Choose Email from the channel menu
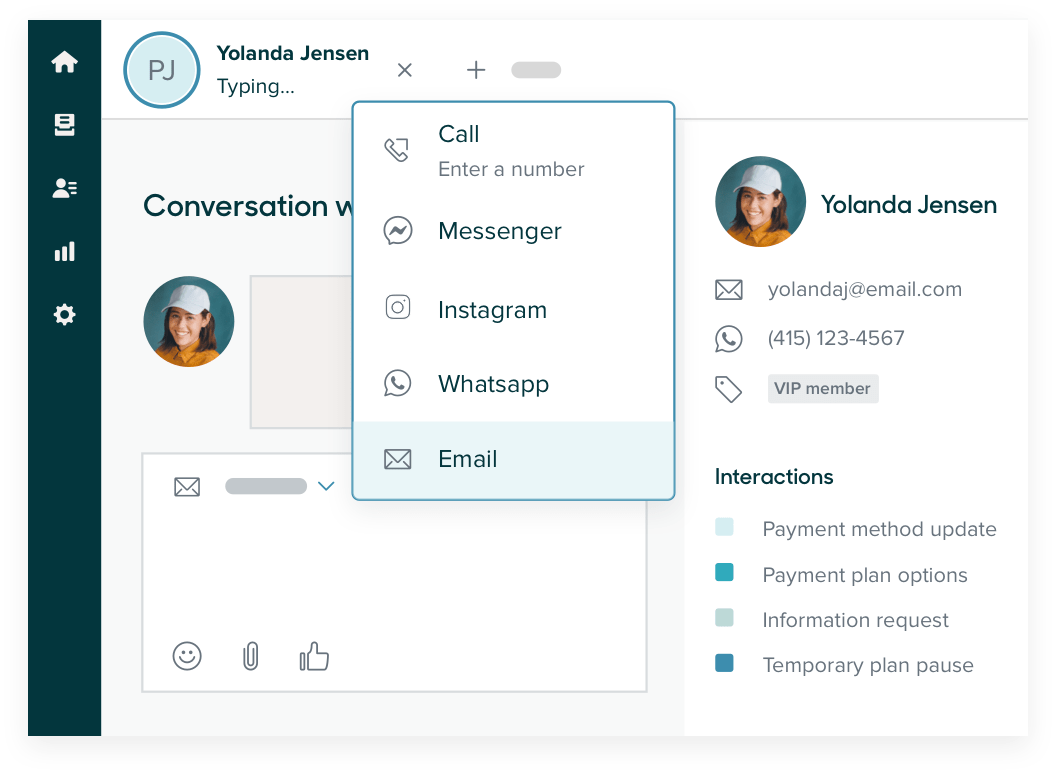 coord(513,459)
